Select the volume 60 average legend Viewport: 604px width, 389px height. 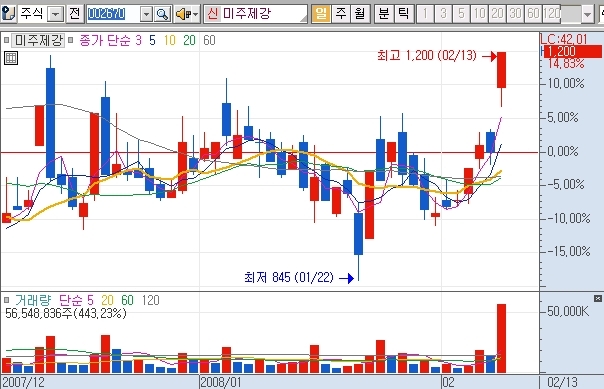[128, 300]
